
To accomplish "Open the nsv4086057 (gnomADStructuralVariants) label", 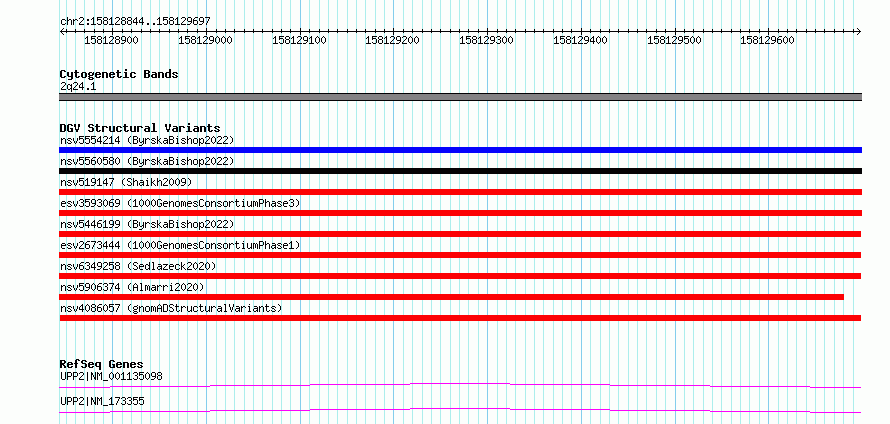I will click(171, 308).
